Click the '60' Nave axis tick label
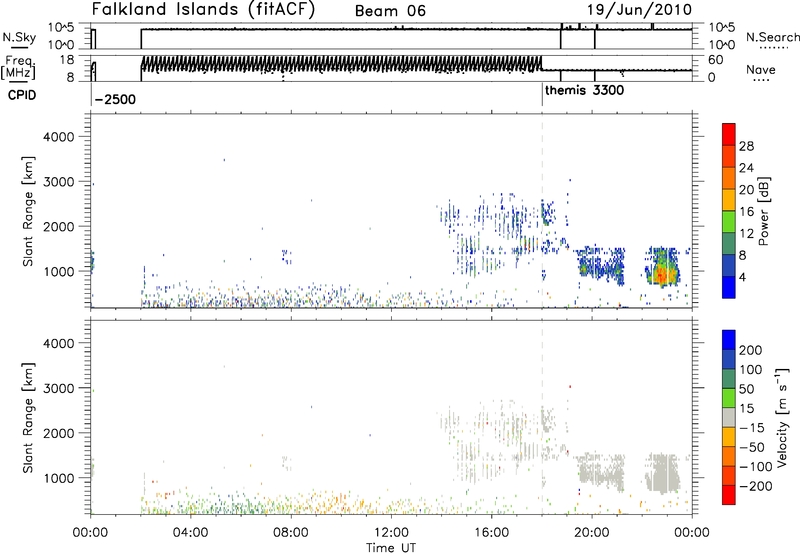This screenshot has height=554, width=800. tap(716, 60)
